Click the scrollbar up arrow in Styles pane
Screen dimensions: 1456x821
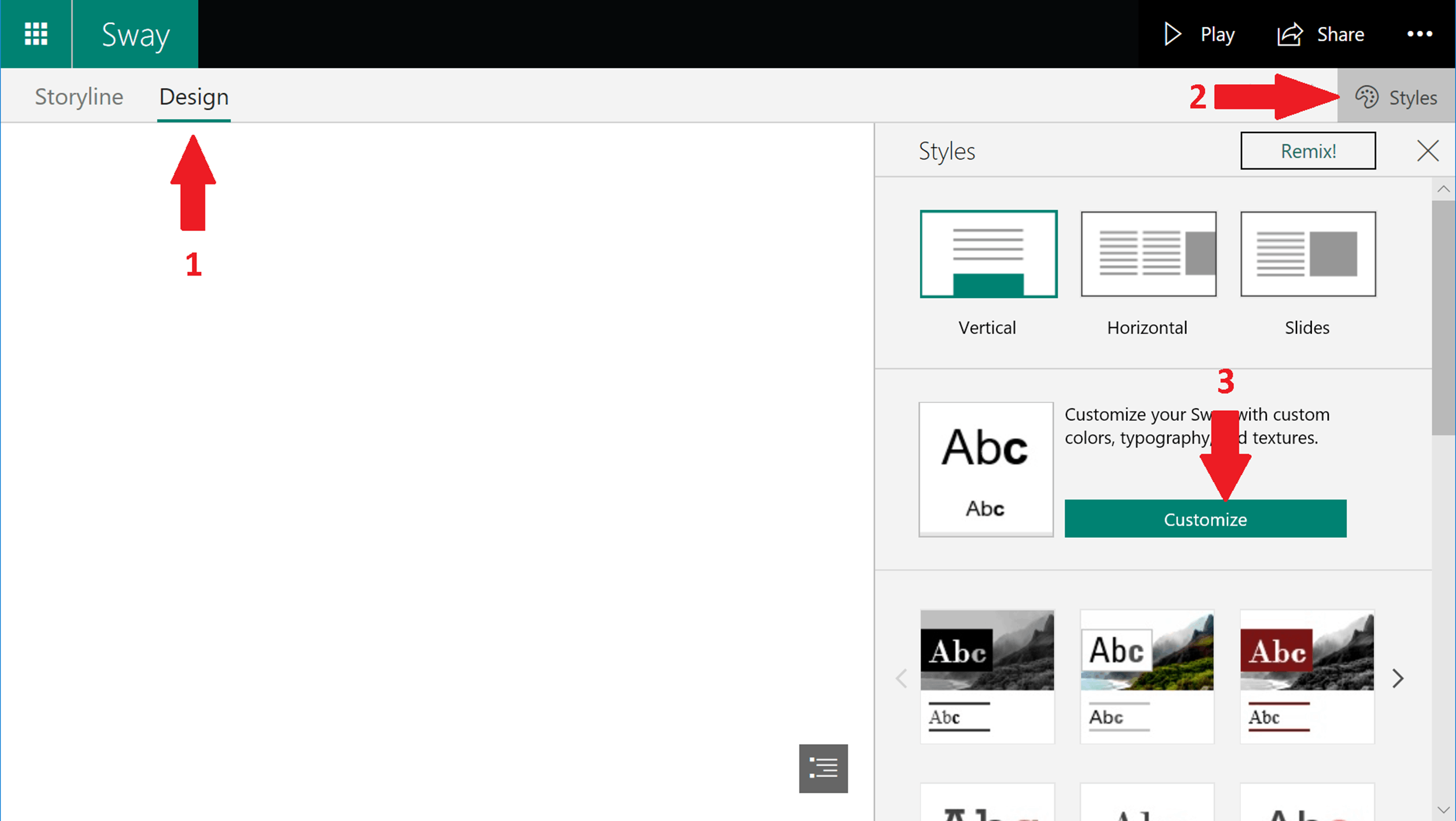[1444, 189]
